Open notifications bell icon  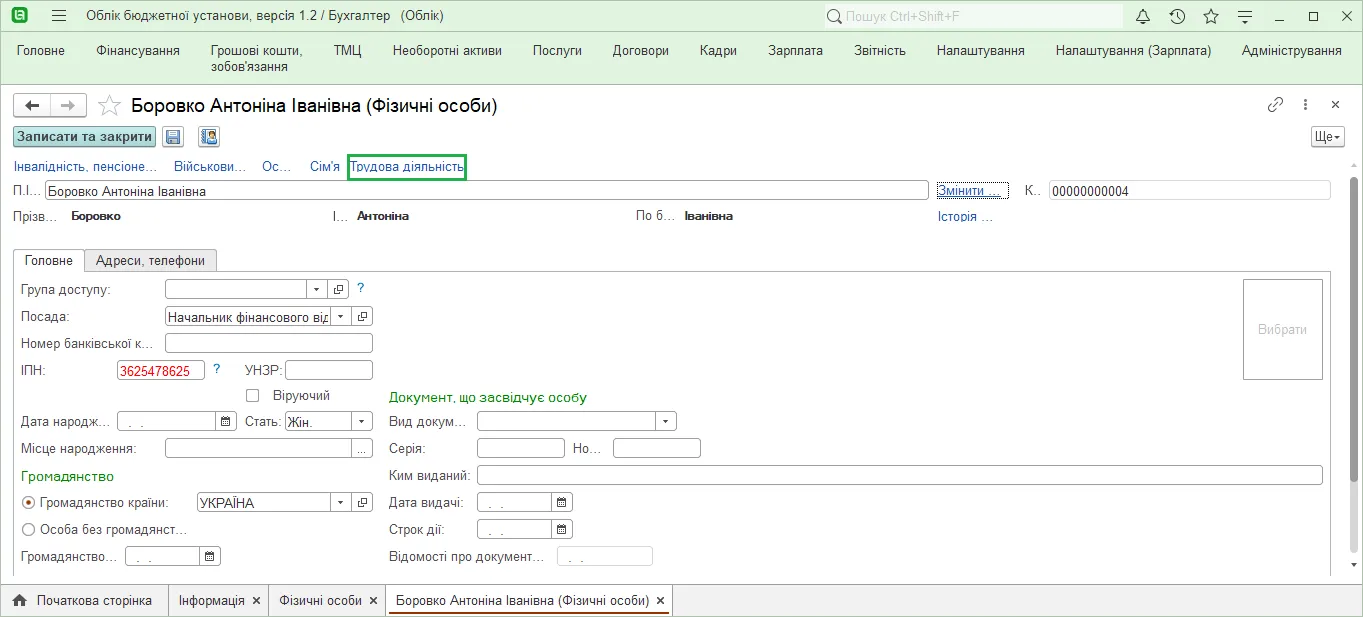tap(1143, 16)
